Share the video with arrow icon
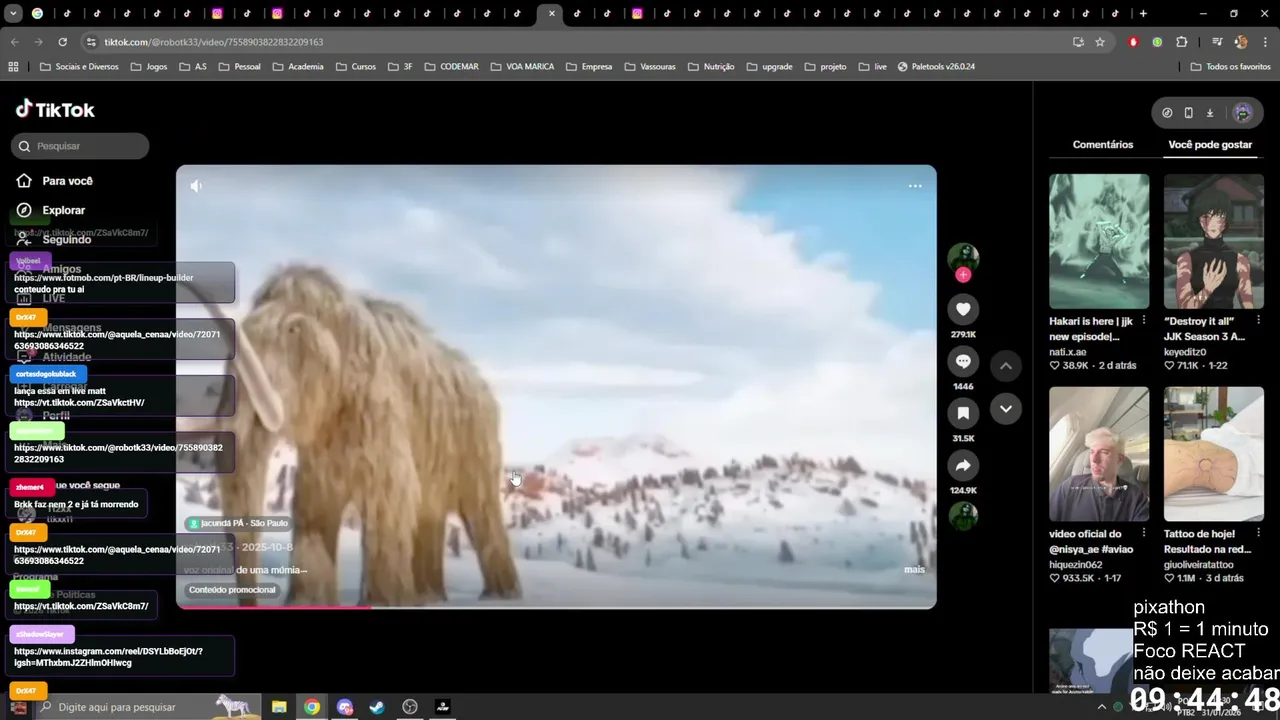This screenshot has width=1280, height=720. tap(963, 465)
